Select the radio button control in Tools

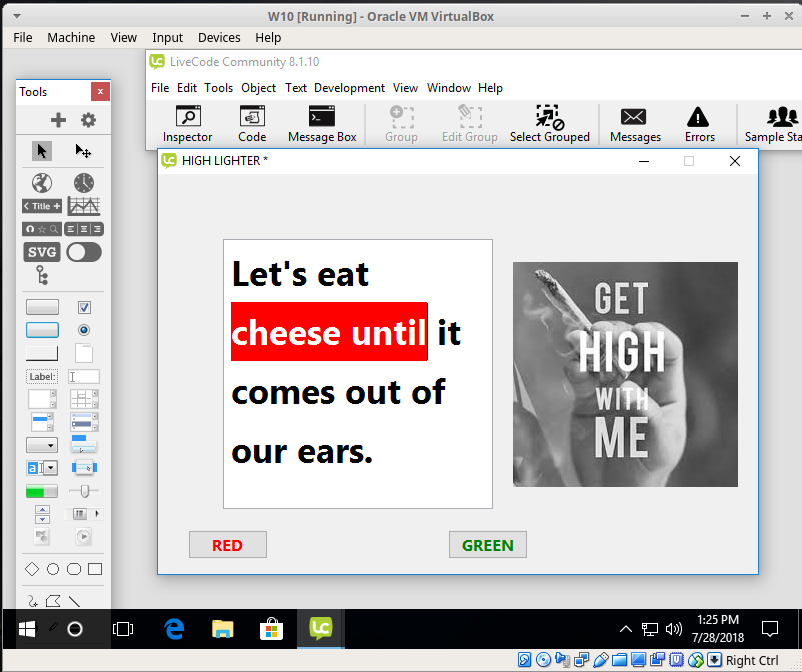pyautogui.click(x=84, y=330)
